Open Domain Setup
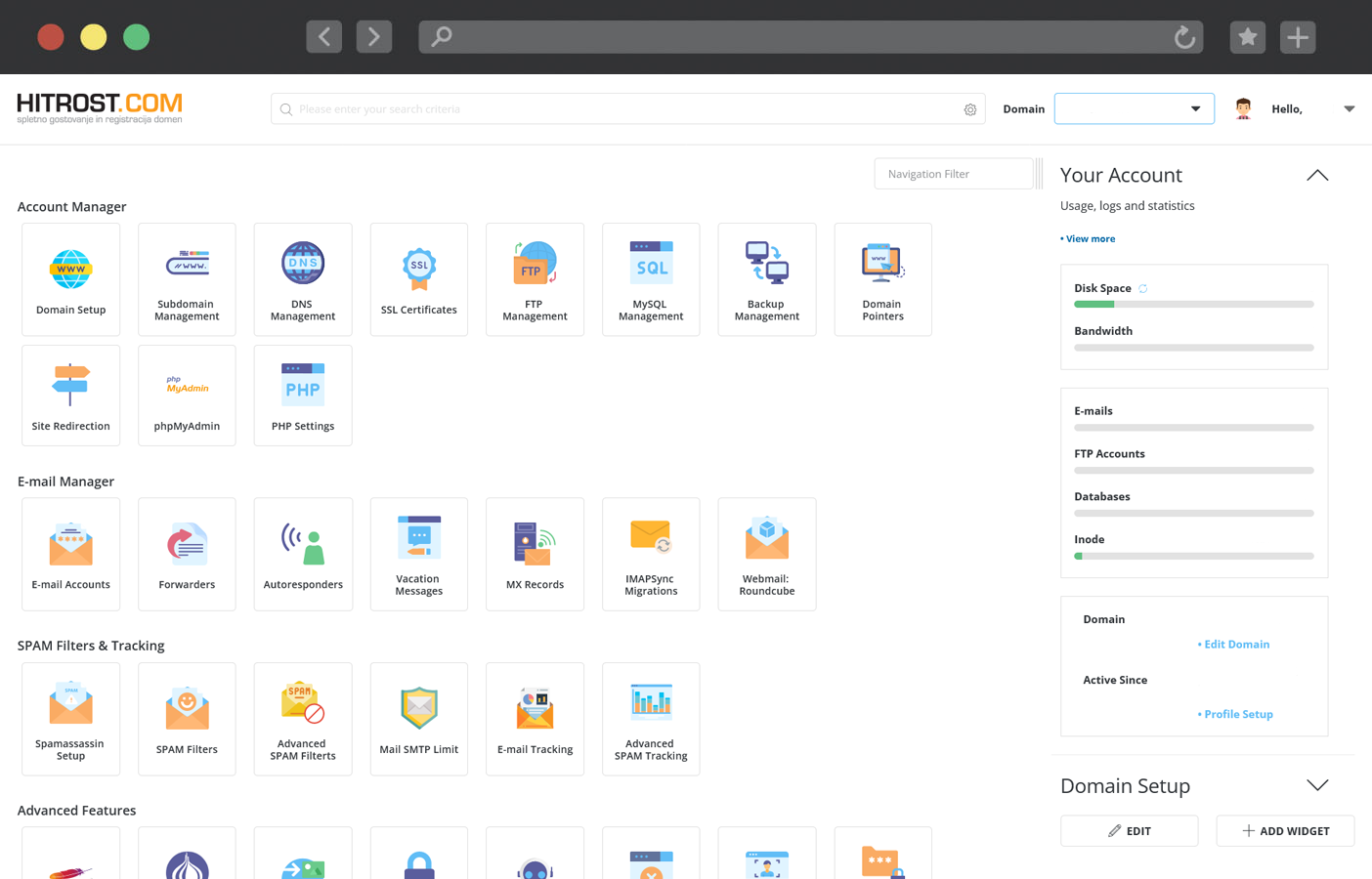Viewport: 1372px width, 879px height. [70, 279]
